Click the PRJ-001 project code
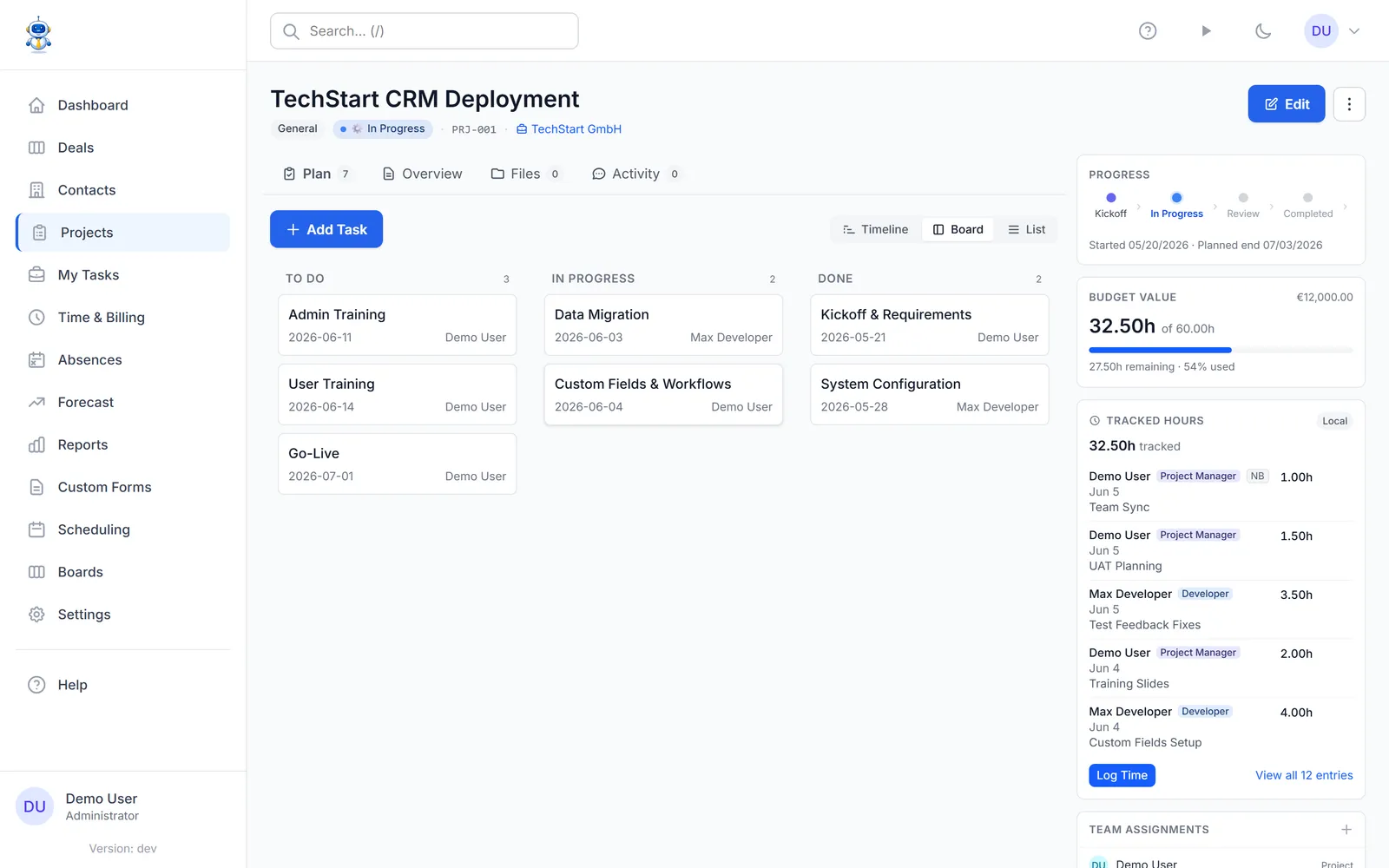The width and height of the screenshot is (1389, 868). tap(474, 129)
